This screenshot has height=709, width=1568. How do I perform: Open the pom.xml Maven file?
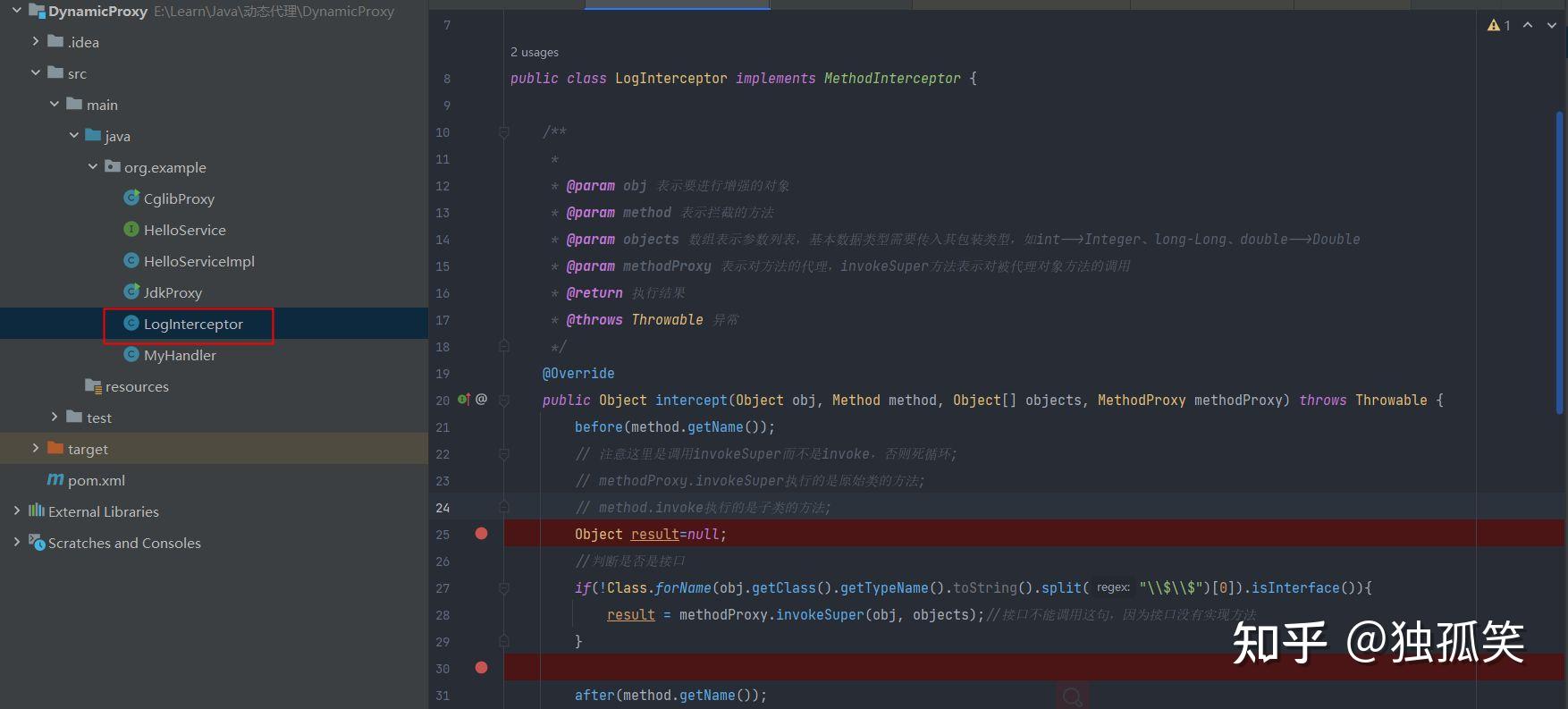(96, 480)
